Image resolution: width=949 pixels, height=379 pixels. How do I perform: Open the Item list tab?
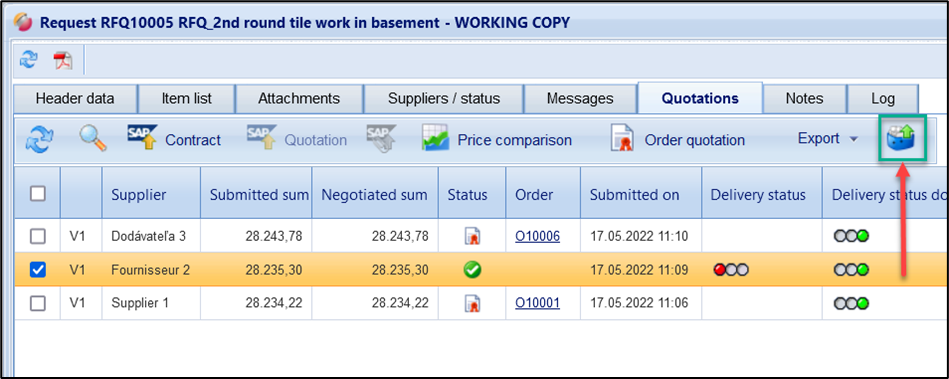click(x=186, y=98)
